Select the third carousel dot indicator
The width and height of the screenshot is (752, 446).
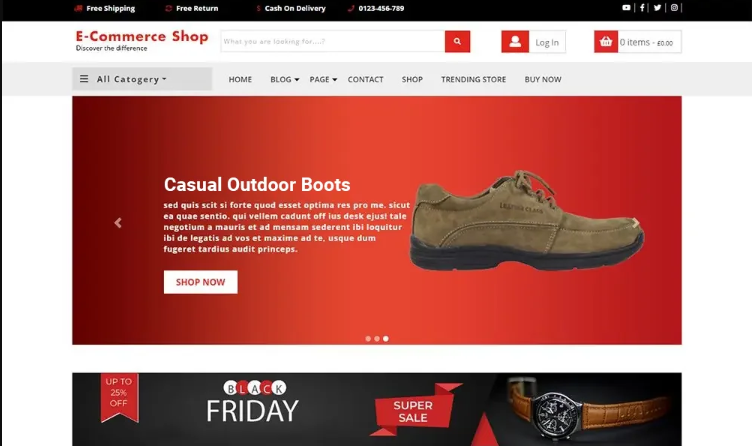(386, 339)
